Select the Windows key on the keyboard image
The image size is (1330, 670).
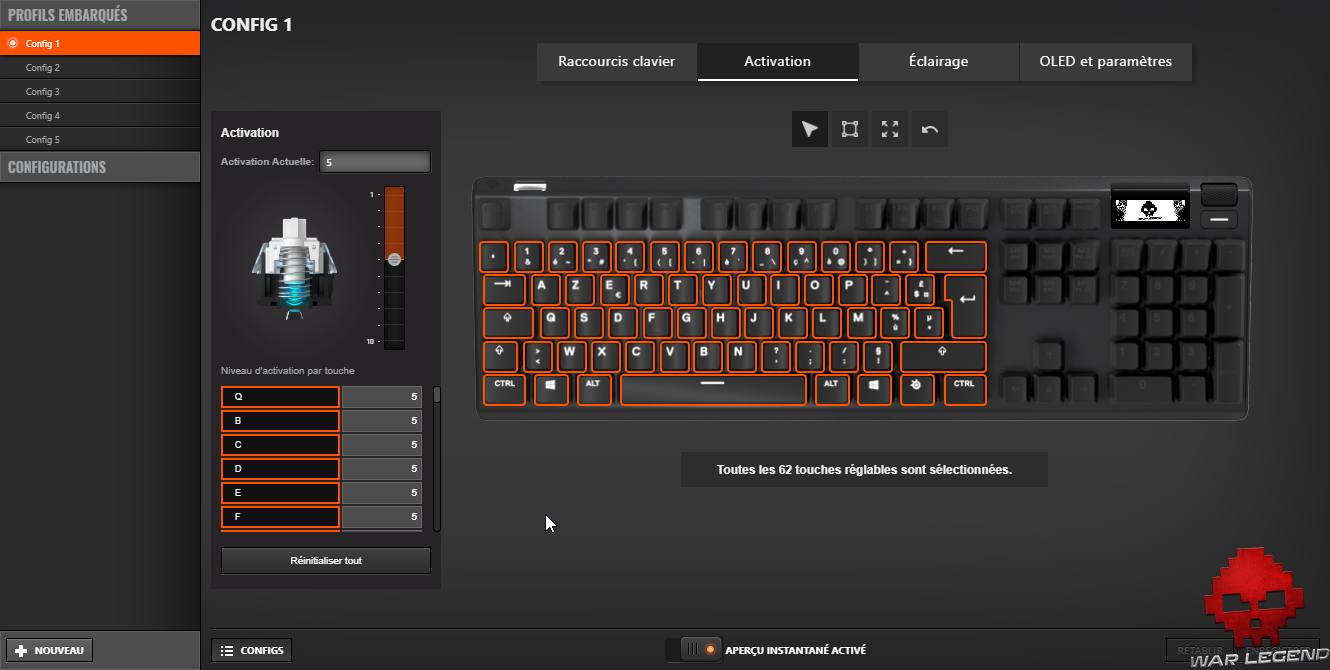[551, 390]
